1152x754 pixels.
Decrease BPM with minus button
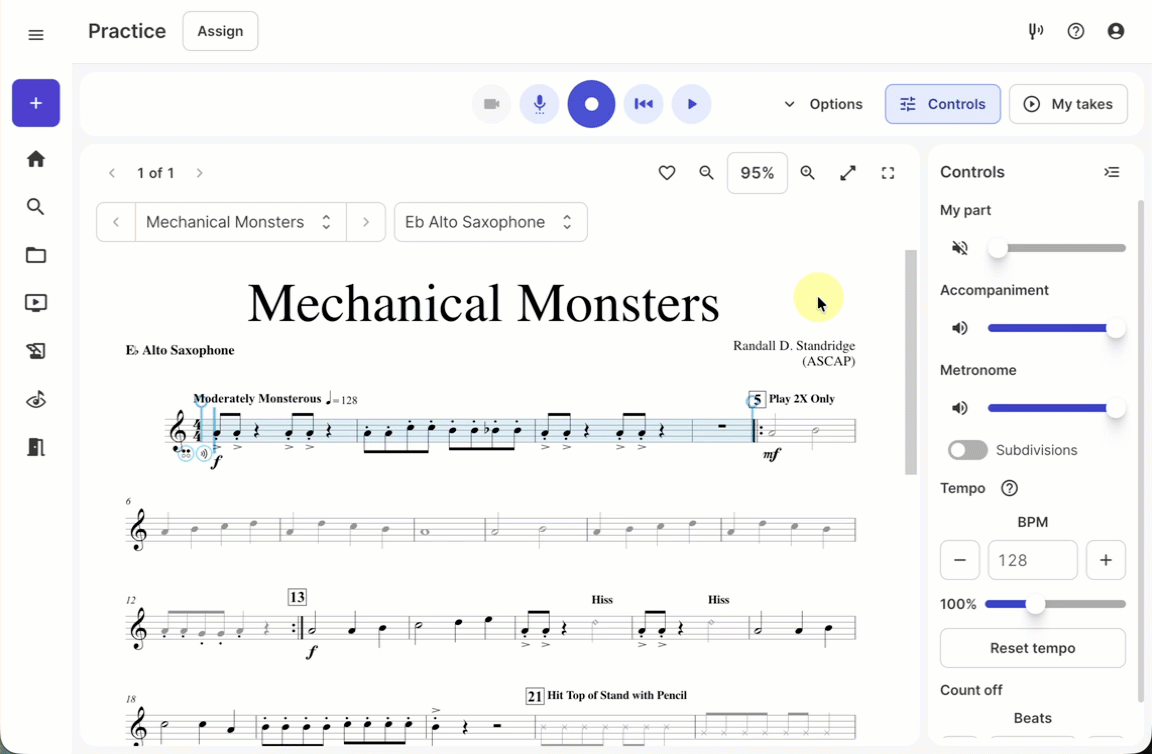click(x=960, y=560)
